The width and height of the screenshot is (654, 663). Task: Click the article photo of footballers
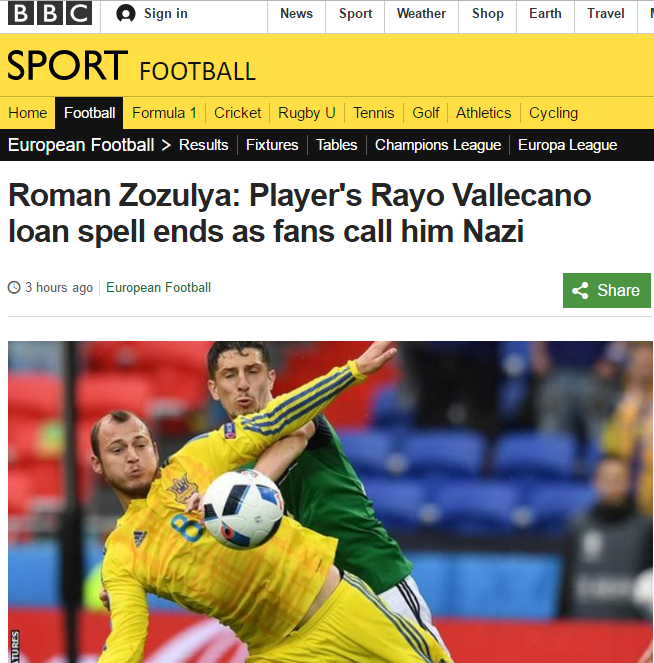[330, 502]
